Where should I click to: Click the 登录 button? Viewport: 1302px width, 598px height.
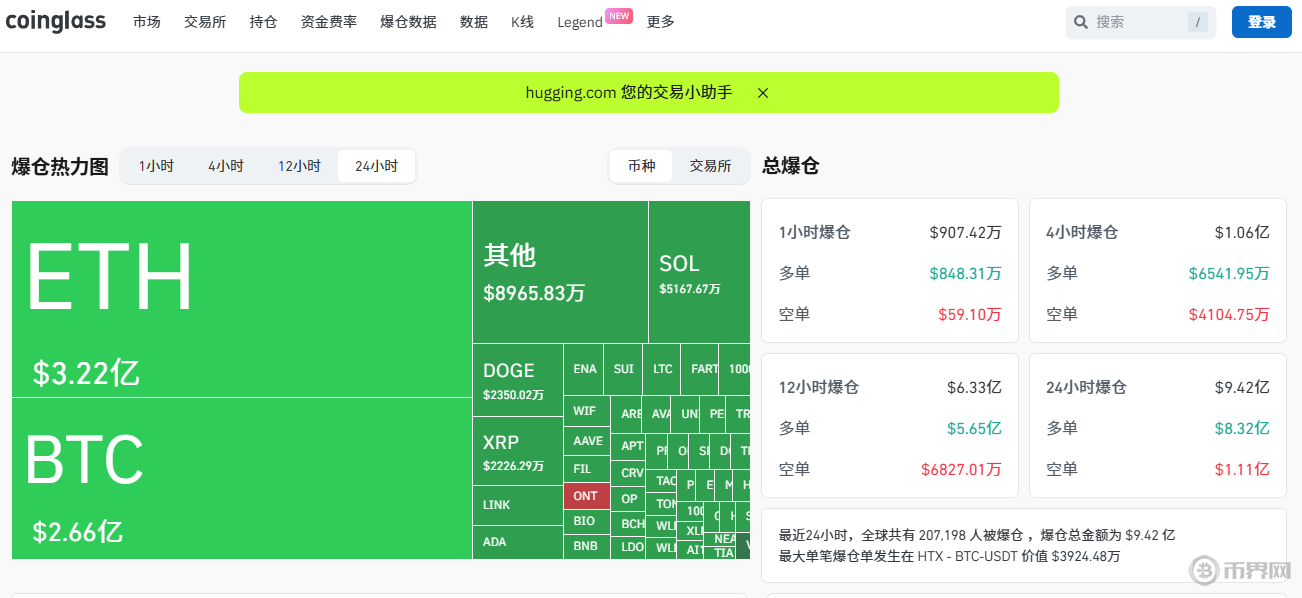point(1262,22)
